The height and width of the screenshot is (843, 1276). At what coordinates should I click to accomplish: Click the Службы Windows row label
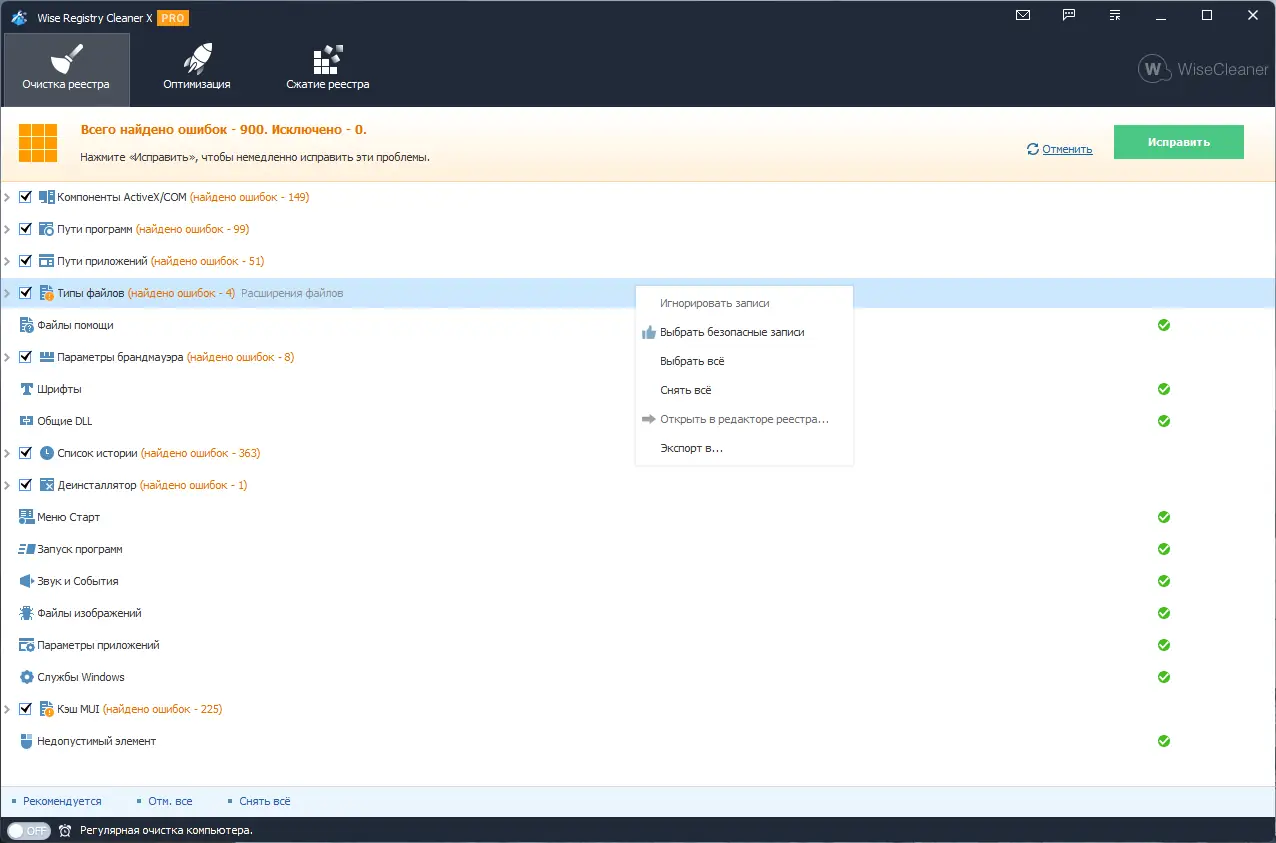coord(81,677)
